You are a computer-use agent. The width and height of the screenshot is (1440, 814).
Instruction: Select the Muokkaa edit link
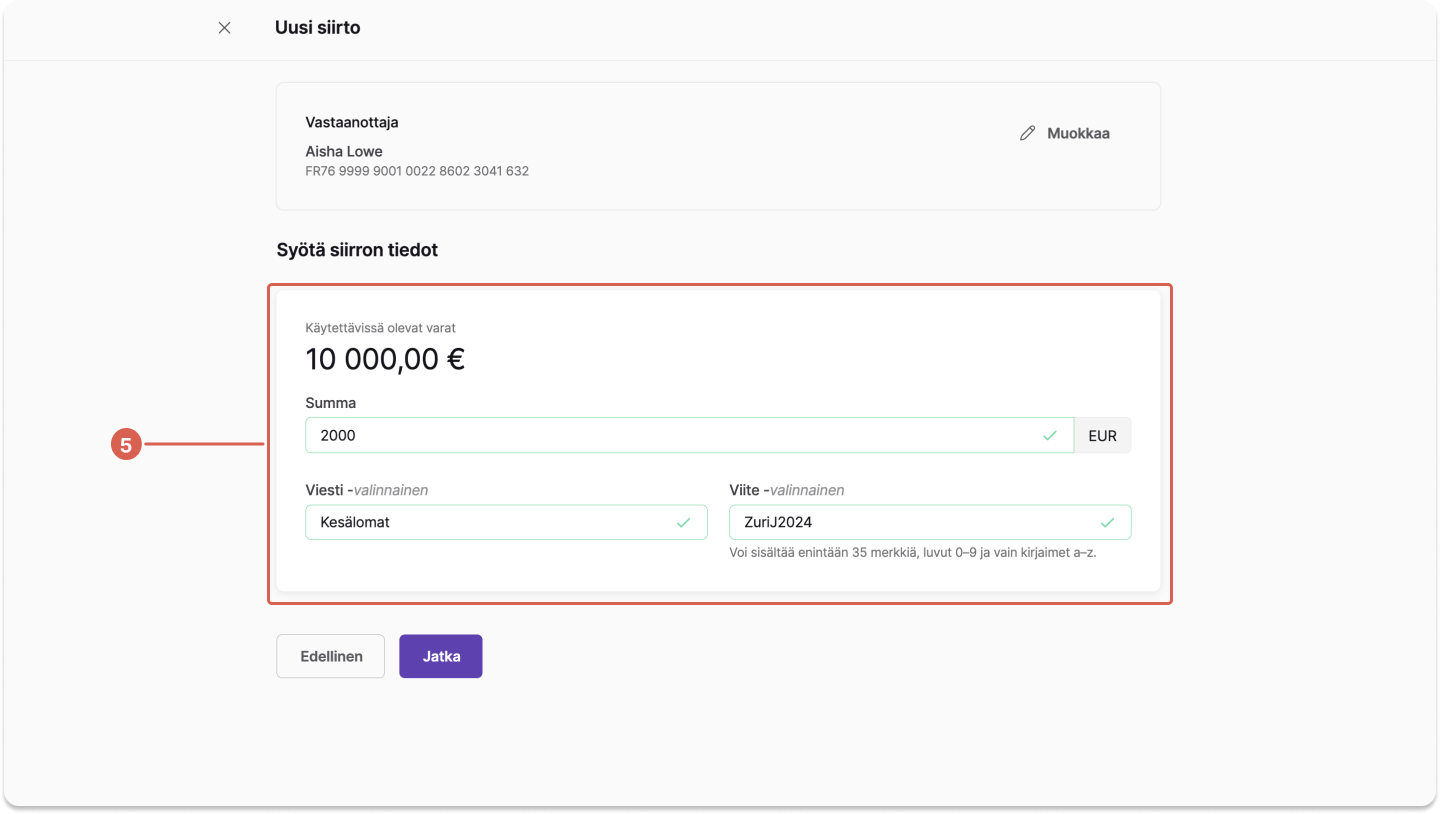pyautogui.click(x=1065, y=133)
